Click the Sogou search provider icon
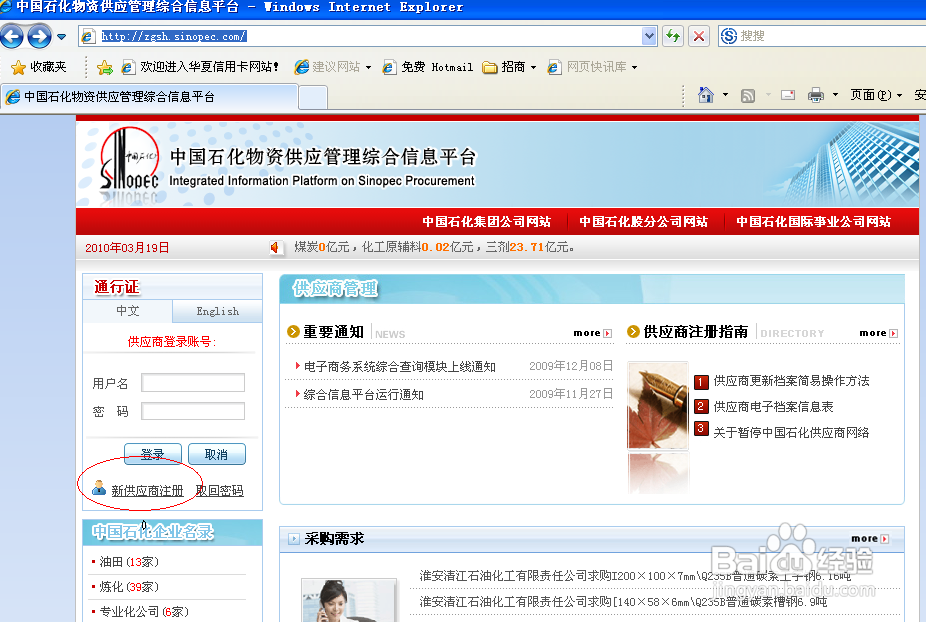This screenshot has width=926, height=622. coord(729,37)
